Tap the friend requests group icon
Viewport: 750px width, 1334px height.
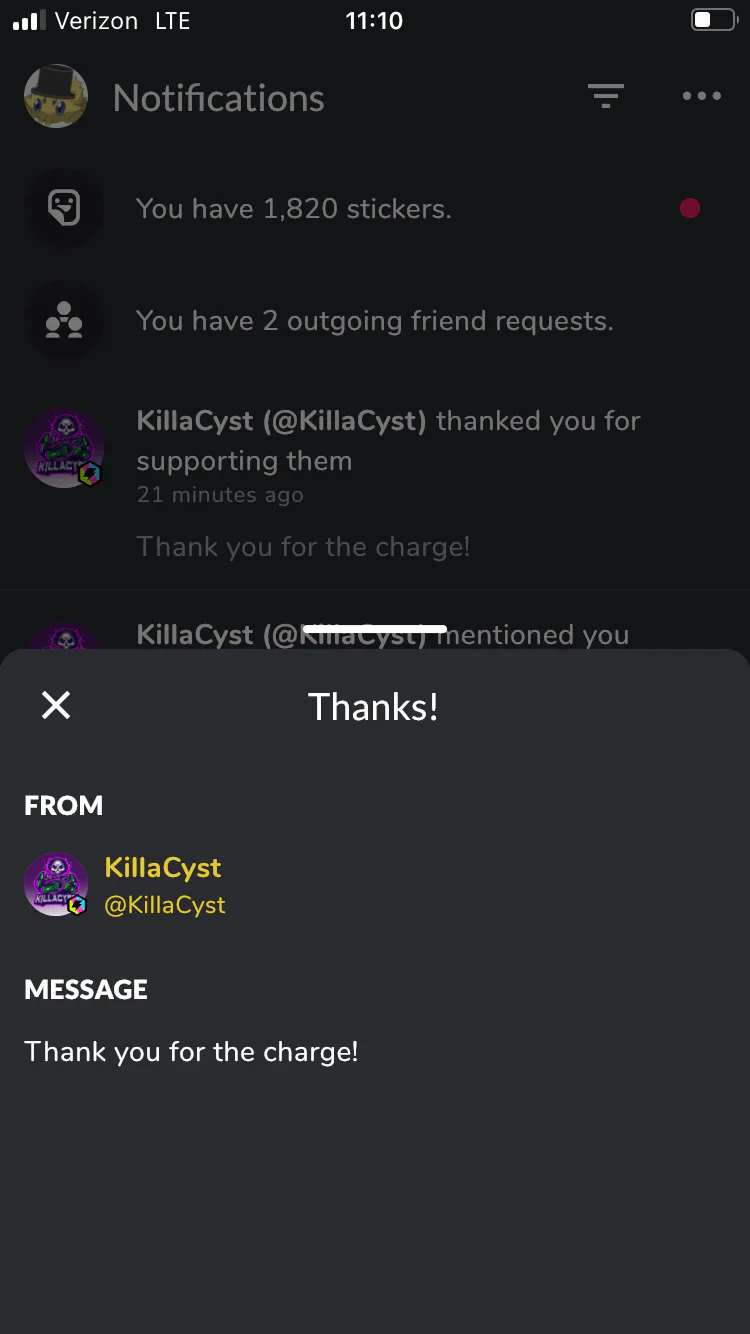tap(64, 320)
